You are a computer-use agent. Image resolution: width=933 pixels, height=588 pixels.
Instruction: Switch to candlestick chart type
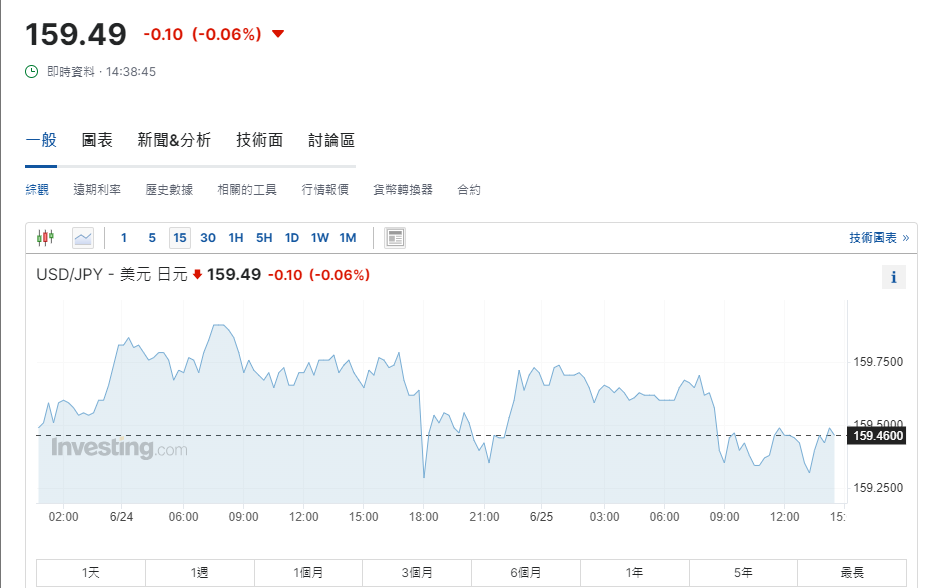[45, 238]
